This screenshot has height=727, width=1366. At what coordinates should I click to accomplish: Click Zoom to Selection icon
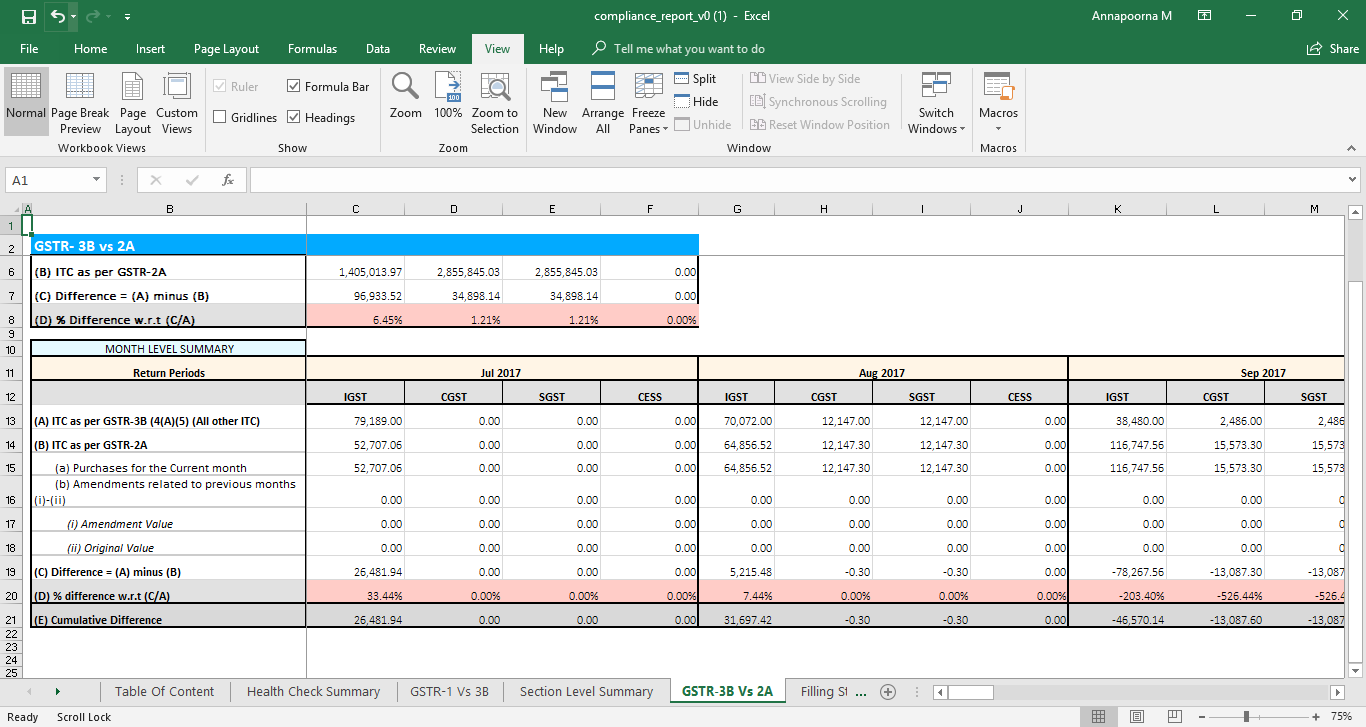click(494, 100)
